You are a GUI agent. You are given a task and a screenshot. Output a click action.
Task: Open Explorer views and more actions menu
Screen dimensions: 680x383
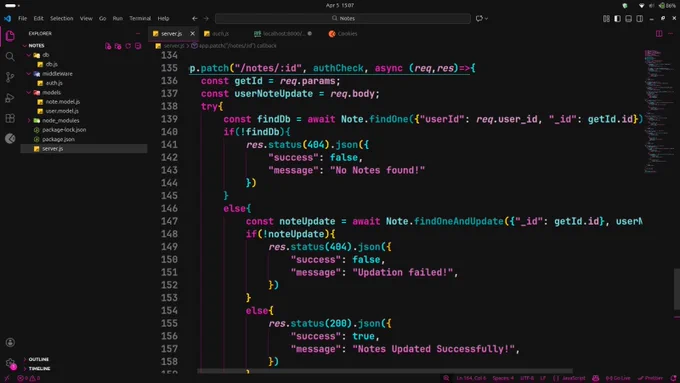[138, 33]
